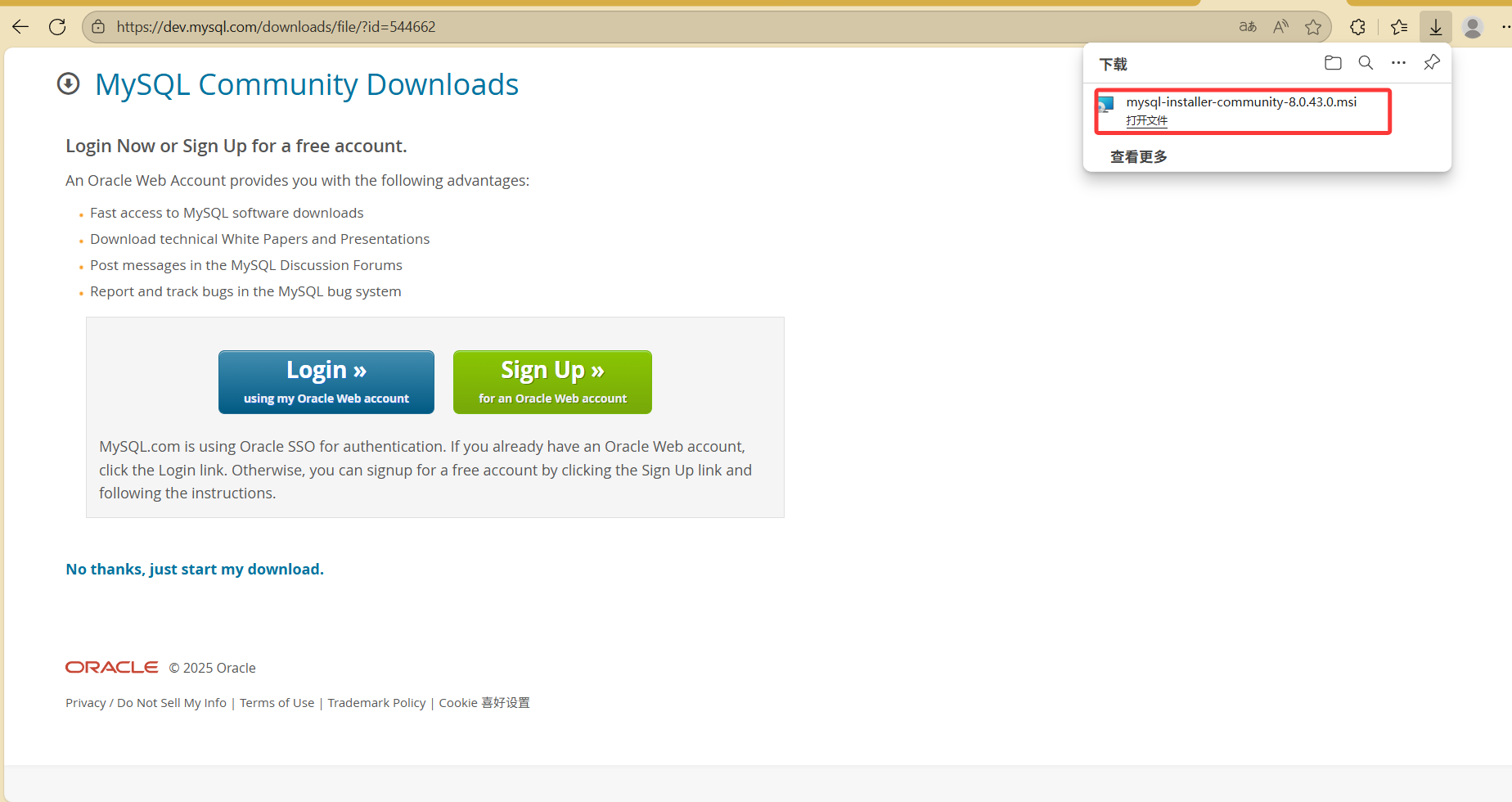
Task: Select 'Download technical White Papers' list item
Action: [x=260, y=239]
